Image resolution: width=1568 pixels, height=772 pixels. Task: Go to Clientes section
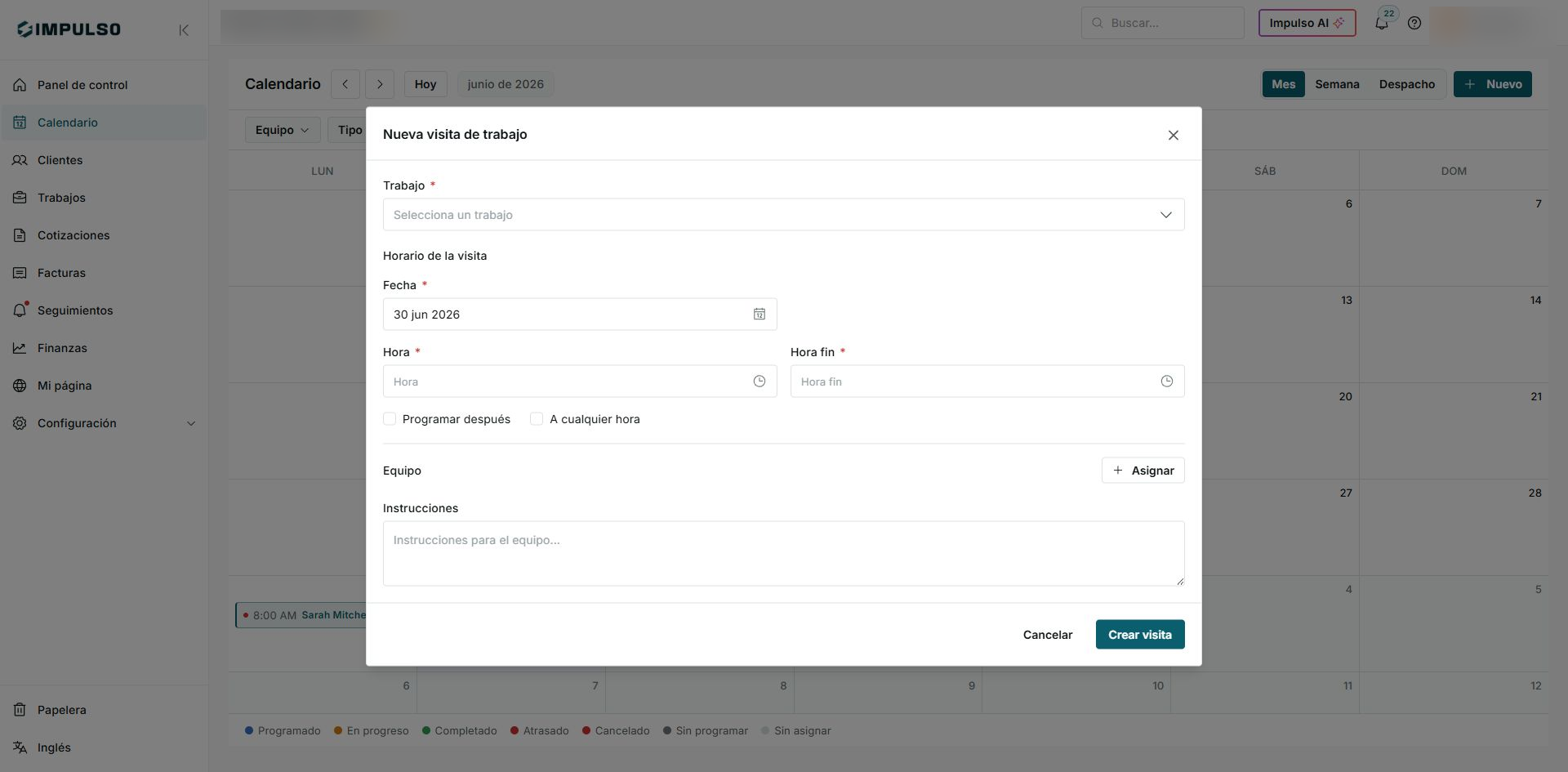103,160
